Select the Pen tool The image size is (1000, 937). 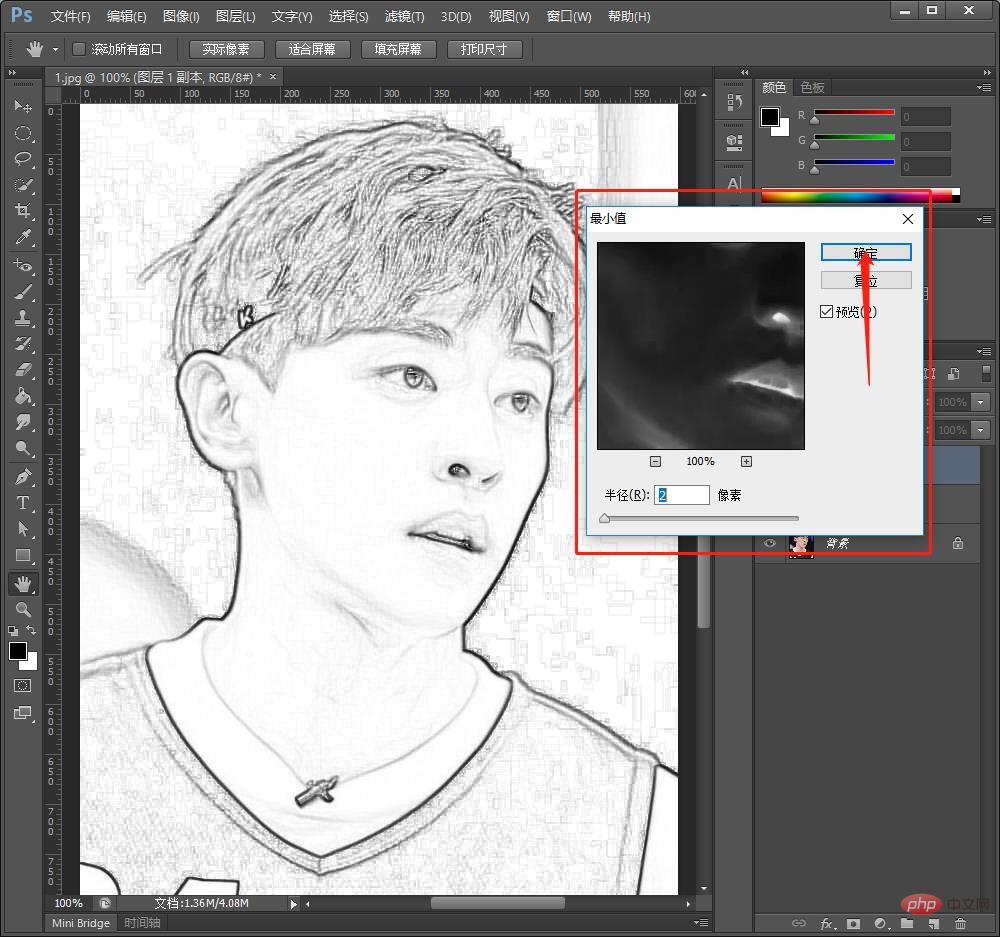[23, 477]
